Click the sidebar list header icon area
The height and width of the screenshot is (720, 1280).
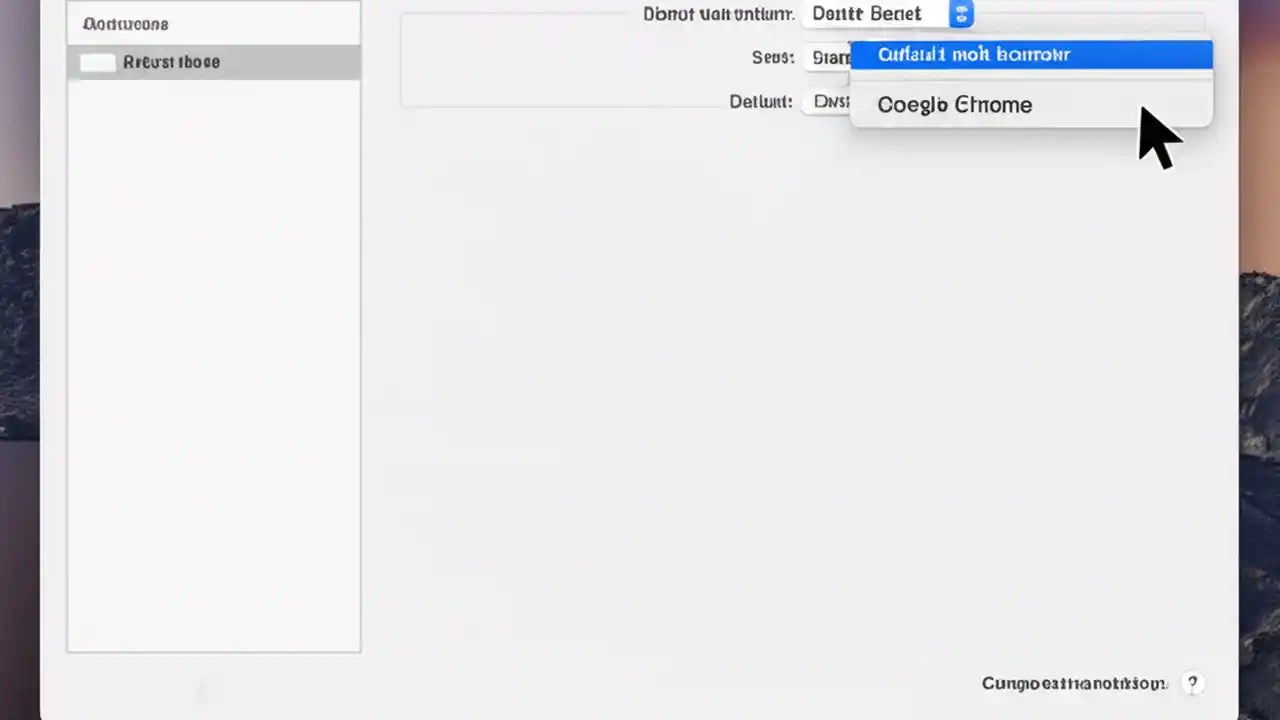pos(125,23)
